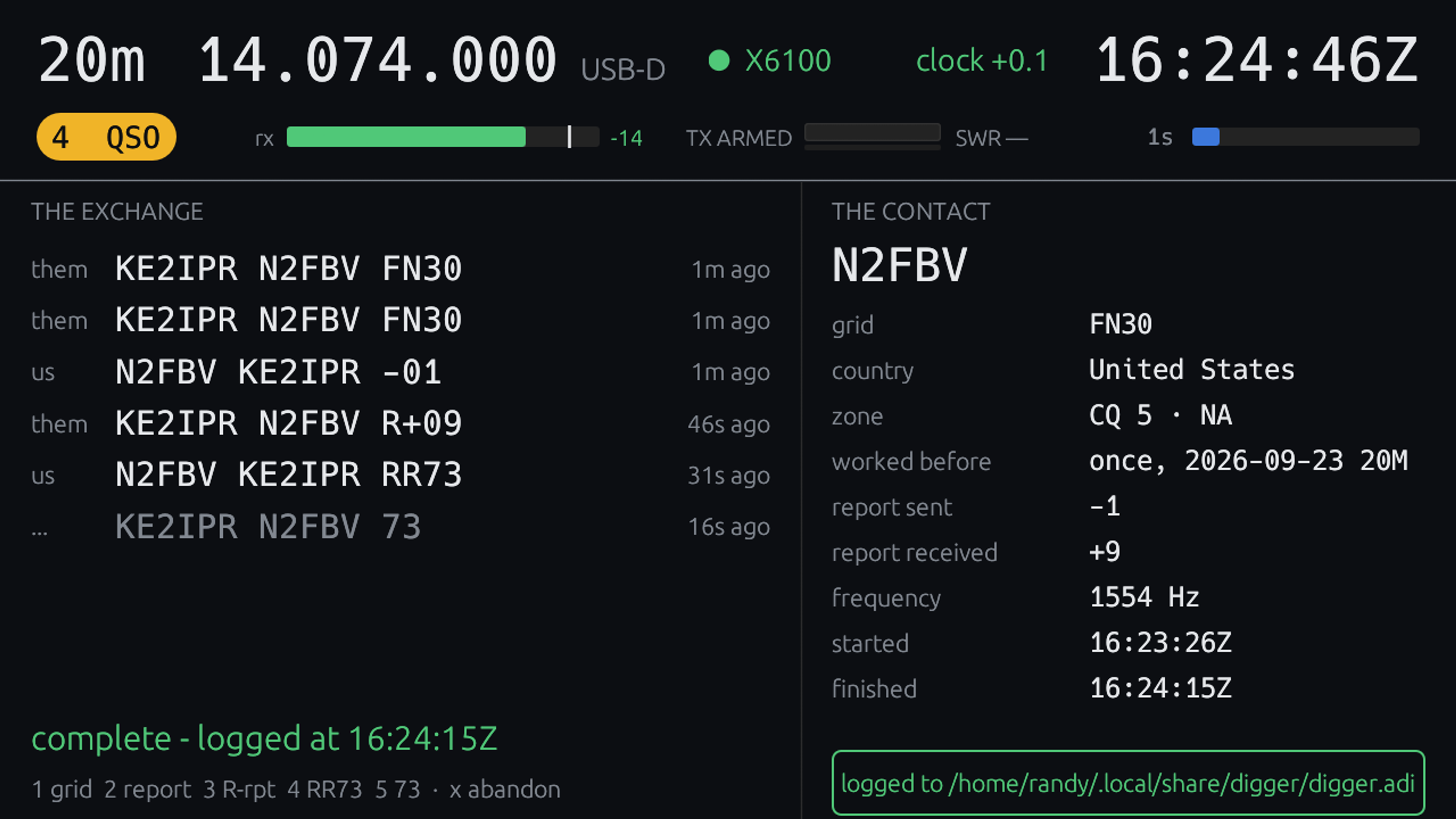This screenshot has height=819, width=1456.
Task: Click the green X6100 connection status dot
Action: click(x=719, y=61)
